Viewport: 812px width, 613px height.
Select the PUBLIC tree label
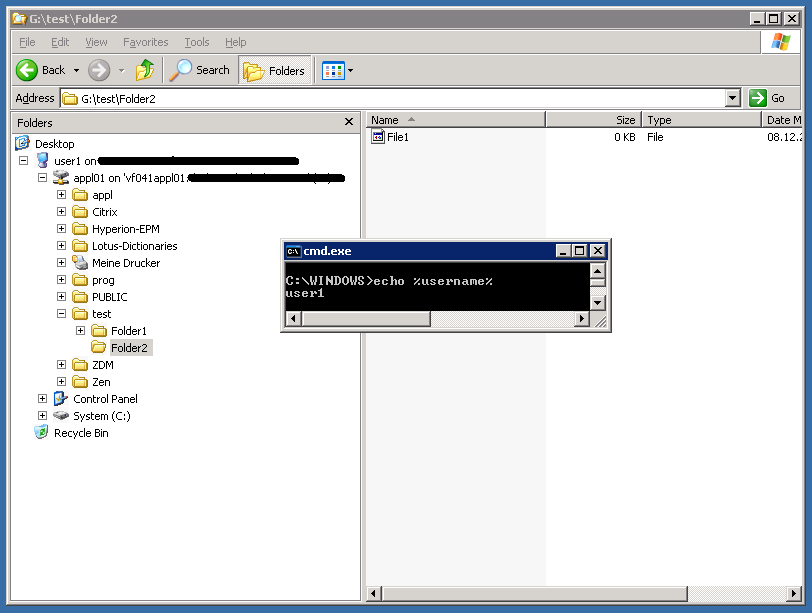(x=110, y=297)
